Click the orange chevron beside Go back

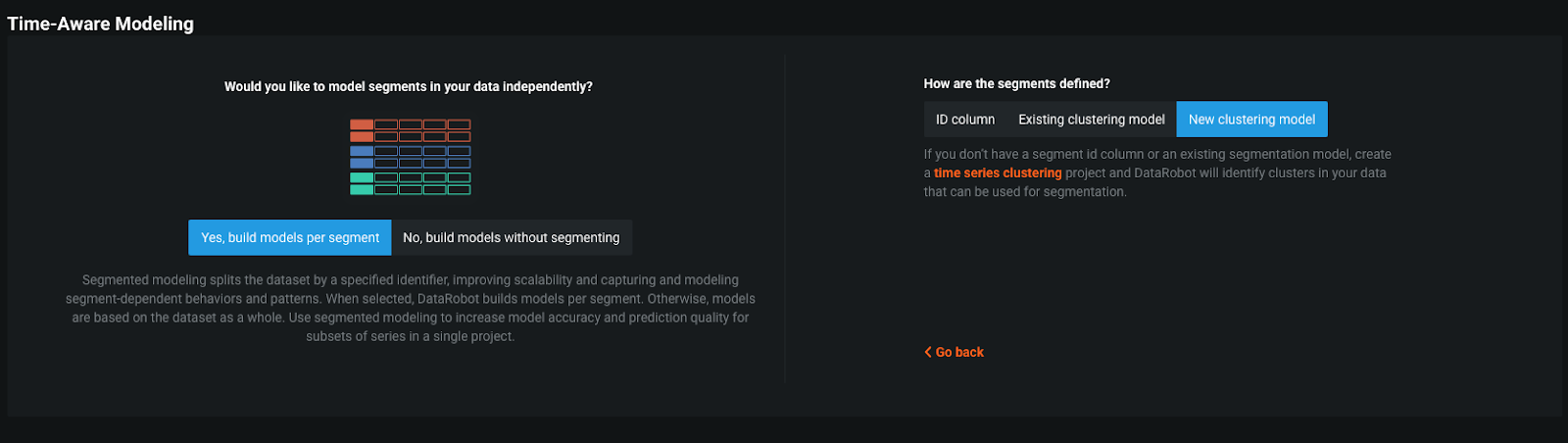[x=928, y=352]
